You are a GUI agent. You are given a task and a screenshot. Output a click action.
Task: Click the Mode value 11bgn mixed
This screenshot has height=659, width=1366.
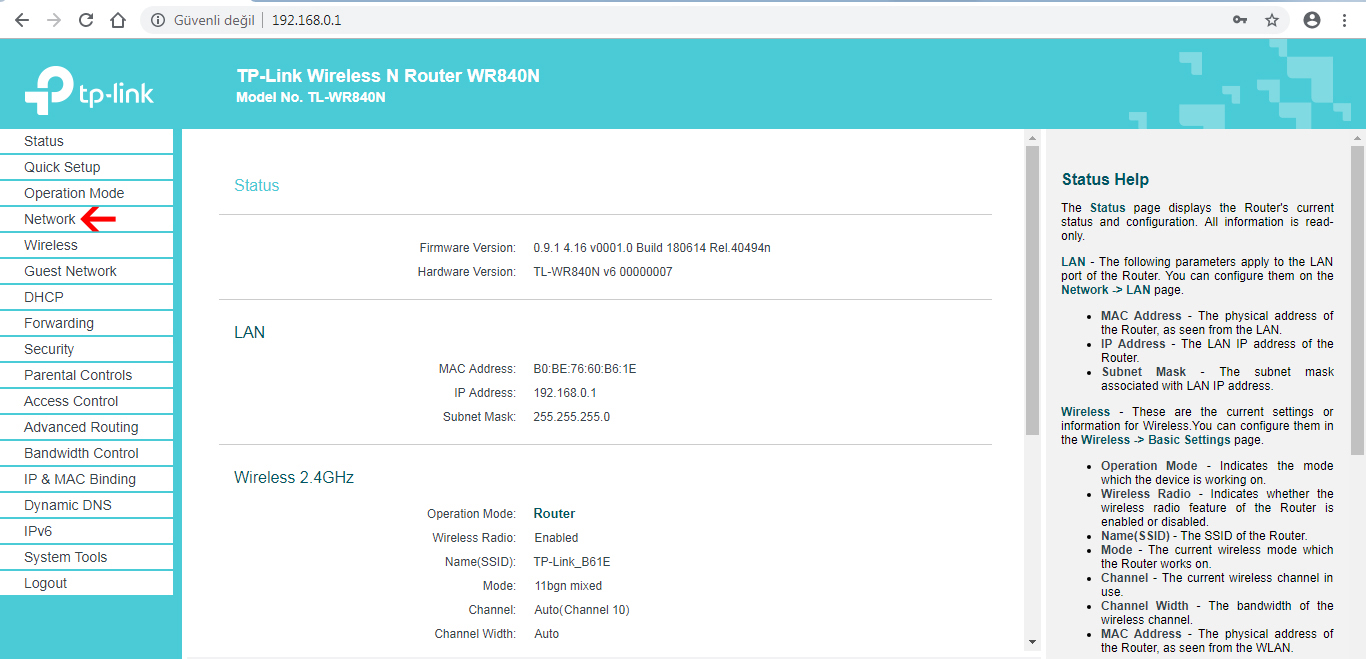(x=568, y=586)
